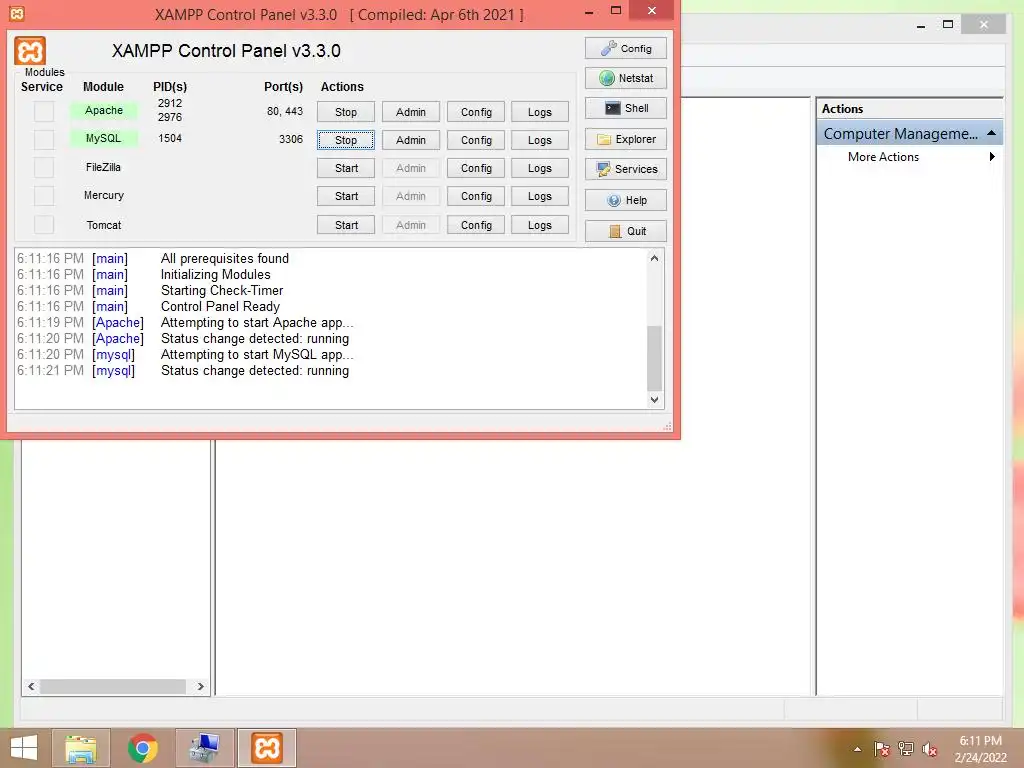Click the log panel scrollbar thumb
Image resolution: width=1024 pixels, height=768 pixels.
pos(654,357)
